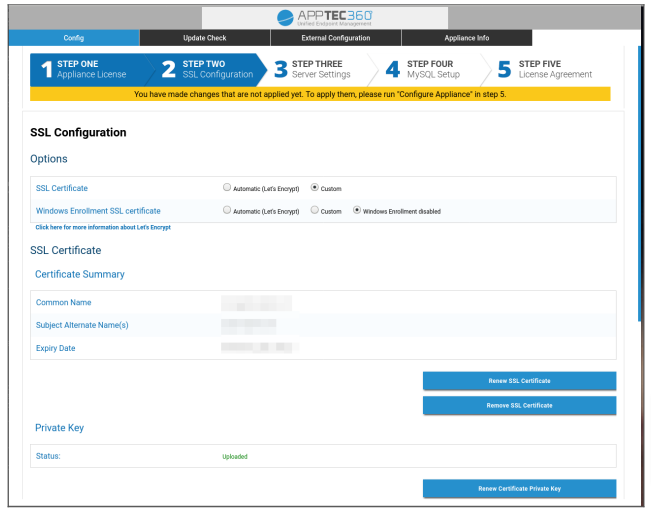Choose Custom for Windows Enrollment SSL certificate
The image size is (651, 511).
point(314,210)
